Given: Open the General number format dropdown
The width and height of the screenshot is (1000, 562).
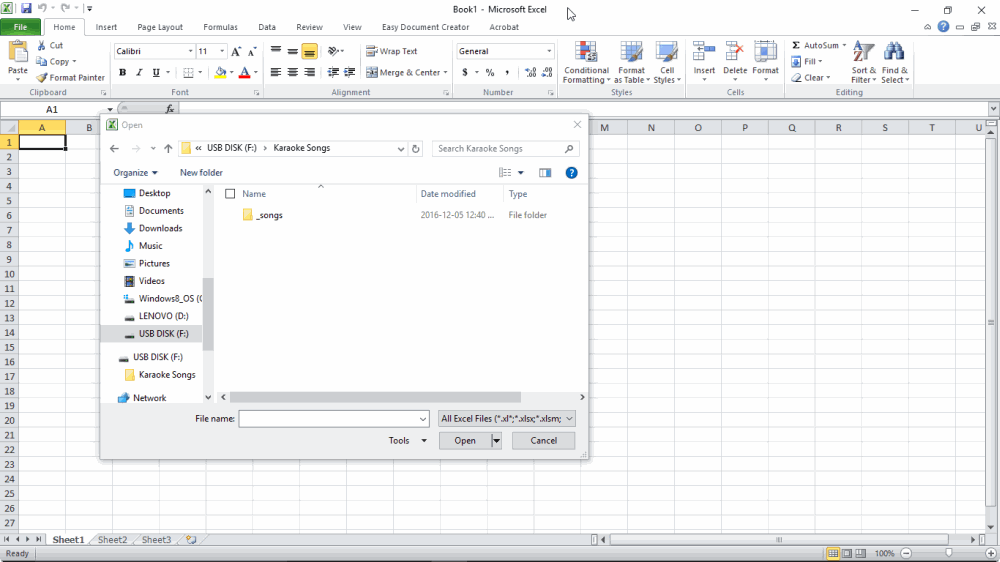Looking at the screenshot, I should (x=548, y=51).
